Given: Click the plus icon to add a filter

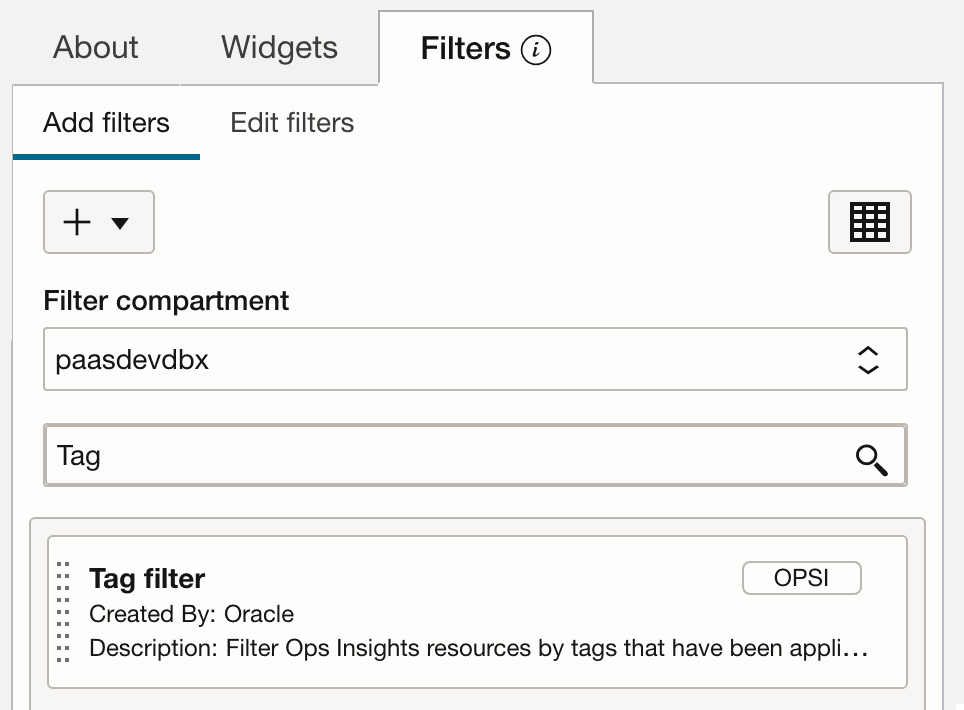Looking at the screenshot, I should [x=77, y=222].
